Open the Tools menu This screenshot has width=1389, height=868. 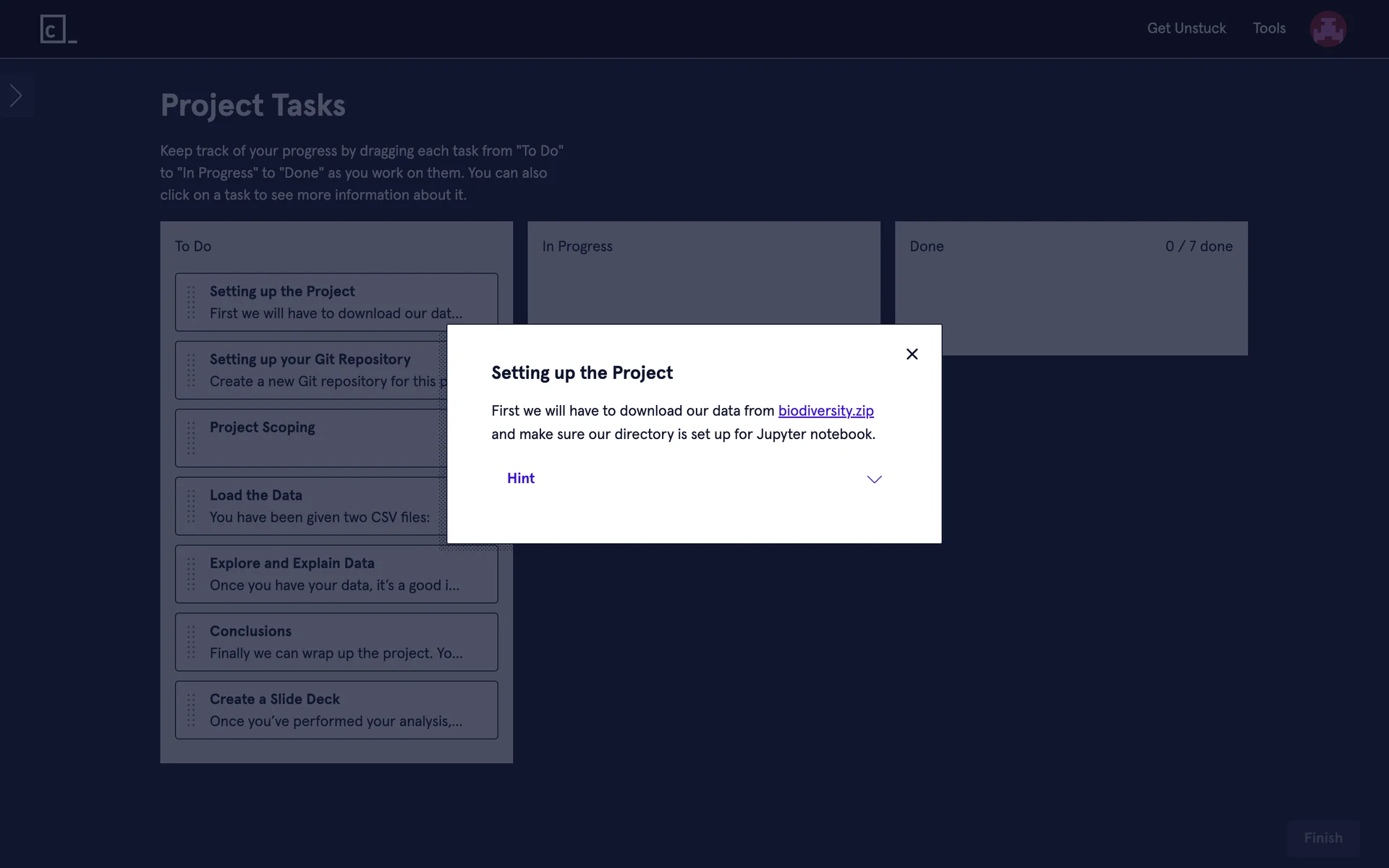(x=1269, y=28)
